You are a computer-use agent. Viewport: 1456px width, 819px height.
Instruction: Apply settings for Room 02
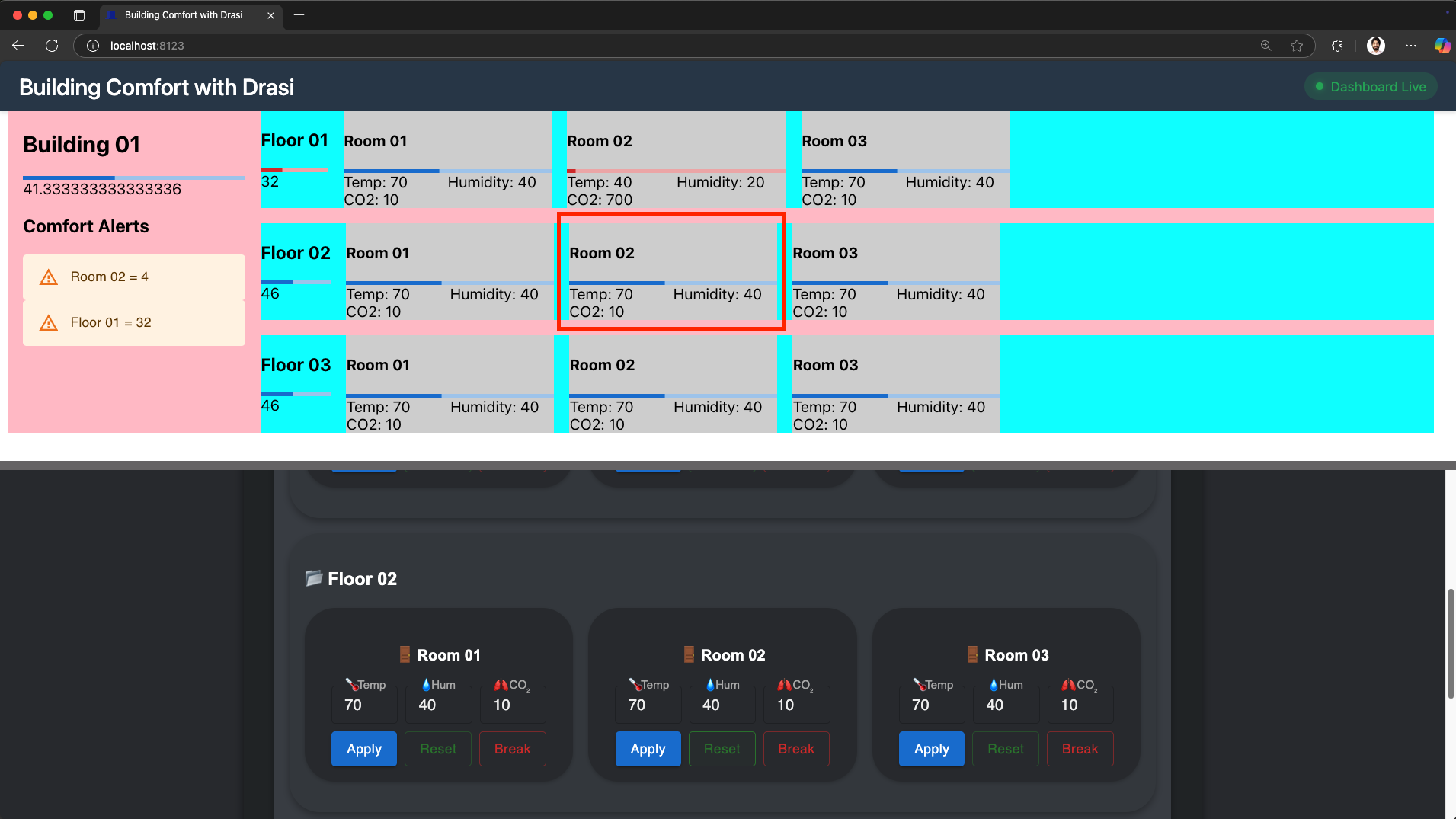click(x=647, y=749)
